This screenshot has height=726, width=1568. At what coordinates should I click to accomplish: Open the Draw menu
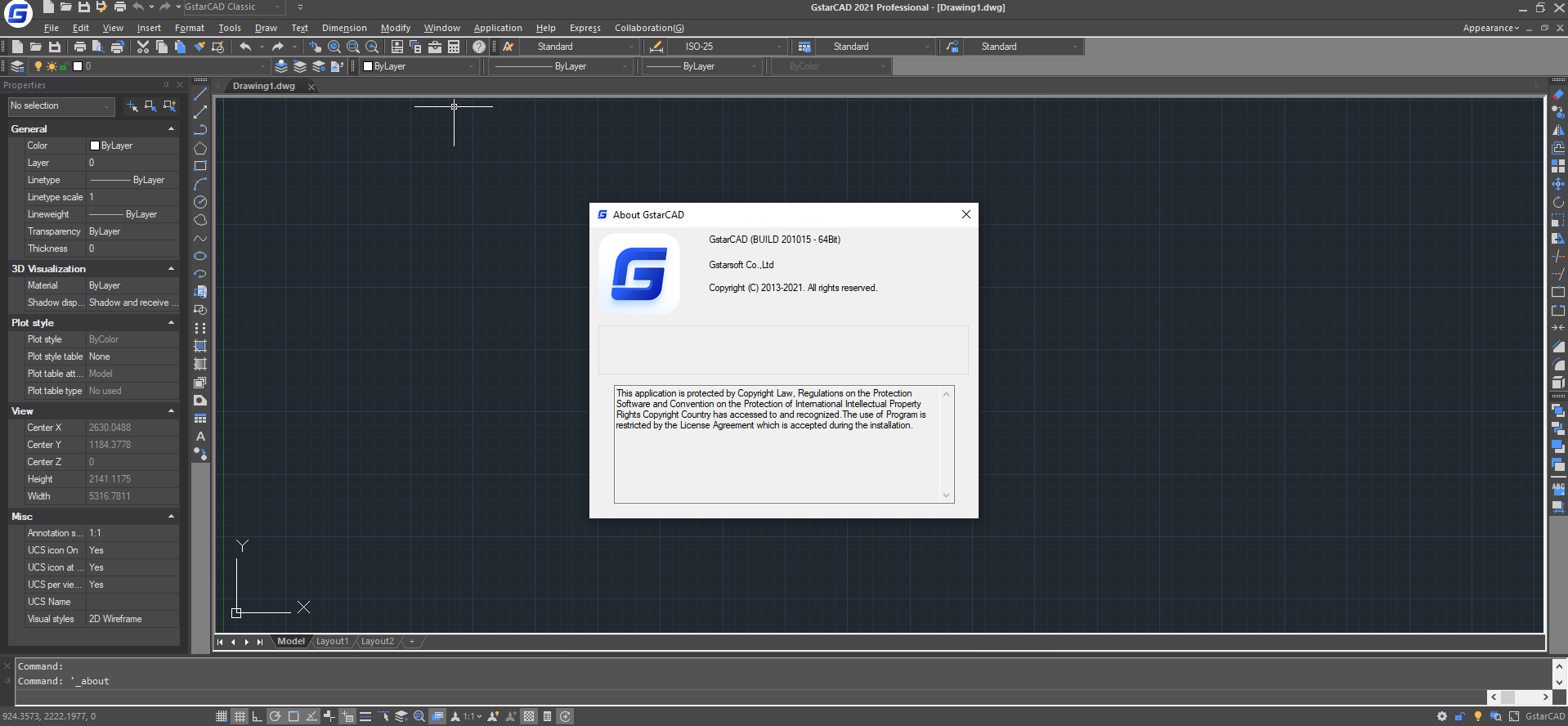266,28
